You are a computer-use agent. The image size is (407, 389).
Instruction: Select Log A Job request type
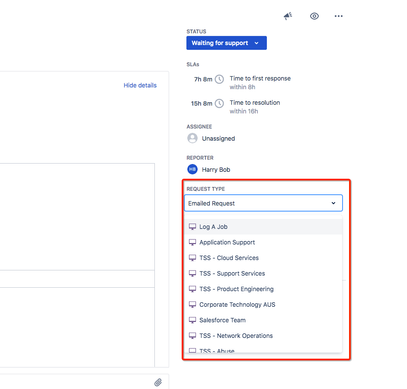[x=263, y=227]
